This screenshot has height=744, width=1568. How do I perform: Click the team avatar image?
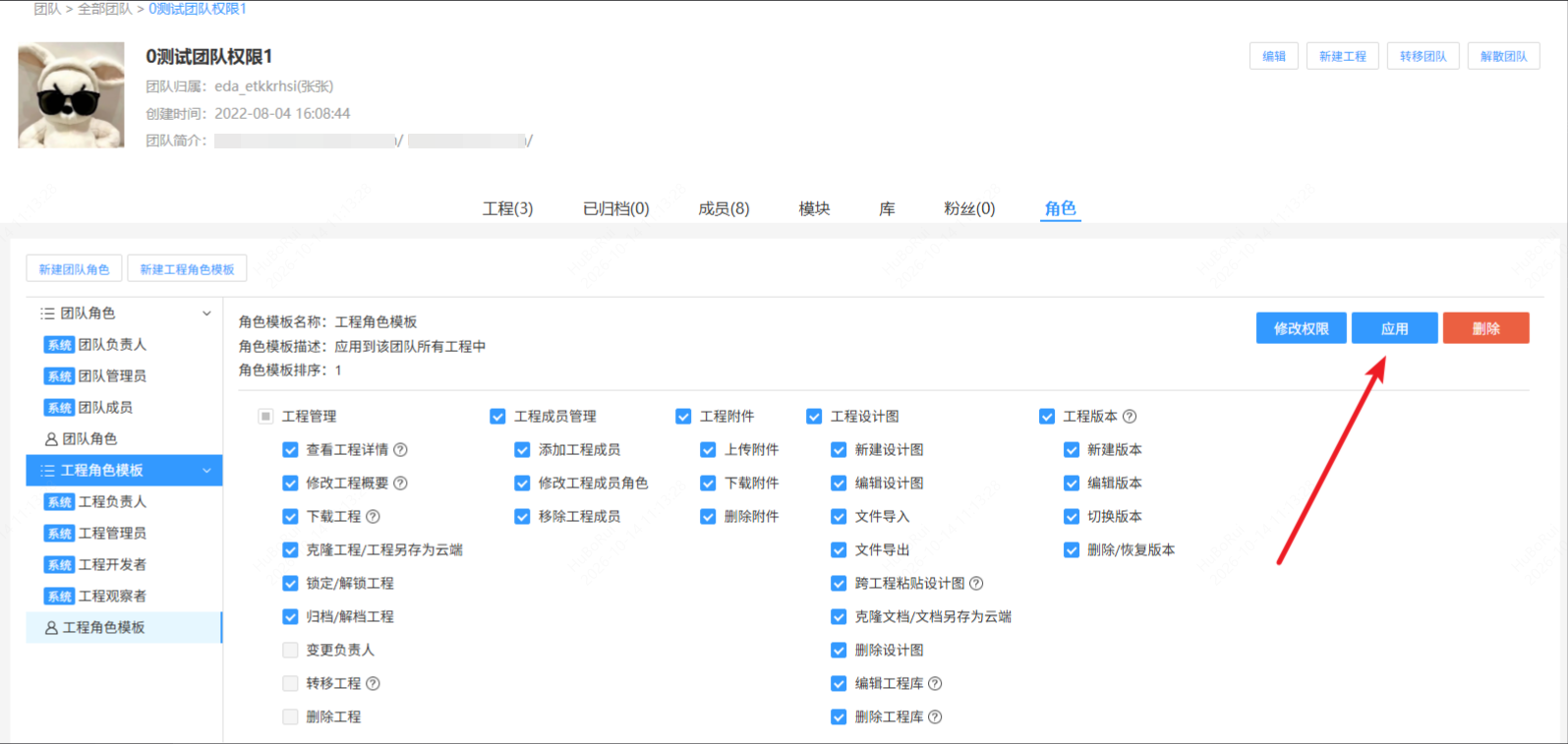pos(72,94)
